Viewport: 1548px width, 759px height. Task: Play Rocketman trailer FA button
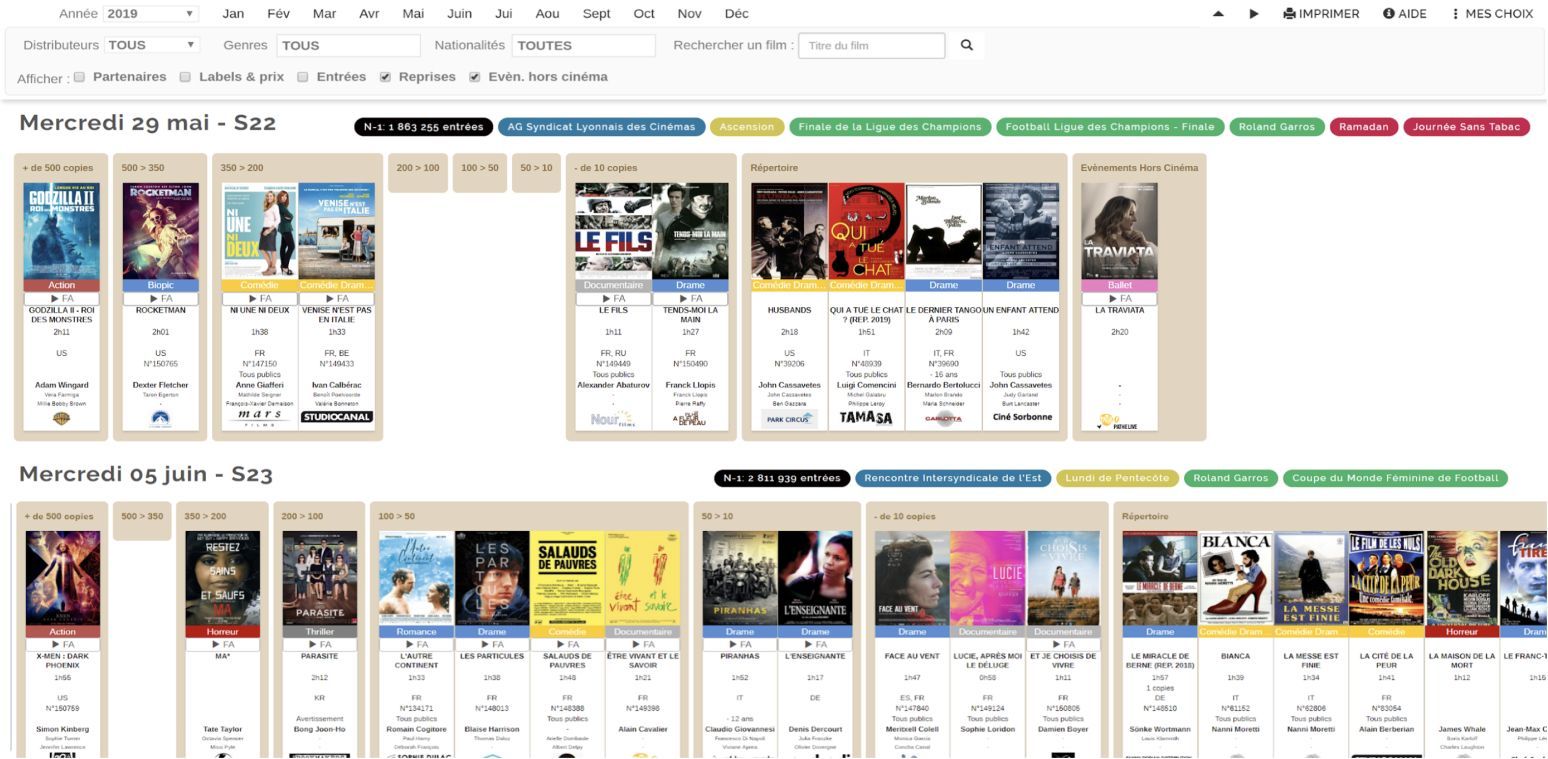tap(161, 298)
